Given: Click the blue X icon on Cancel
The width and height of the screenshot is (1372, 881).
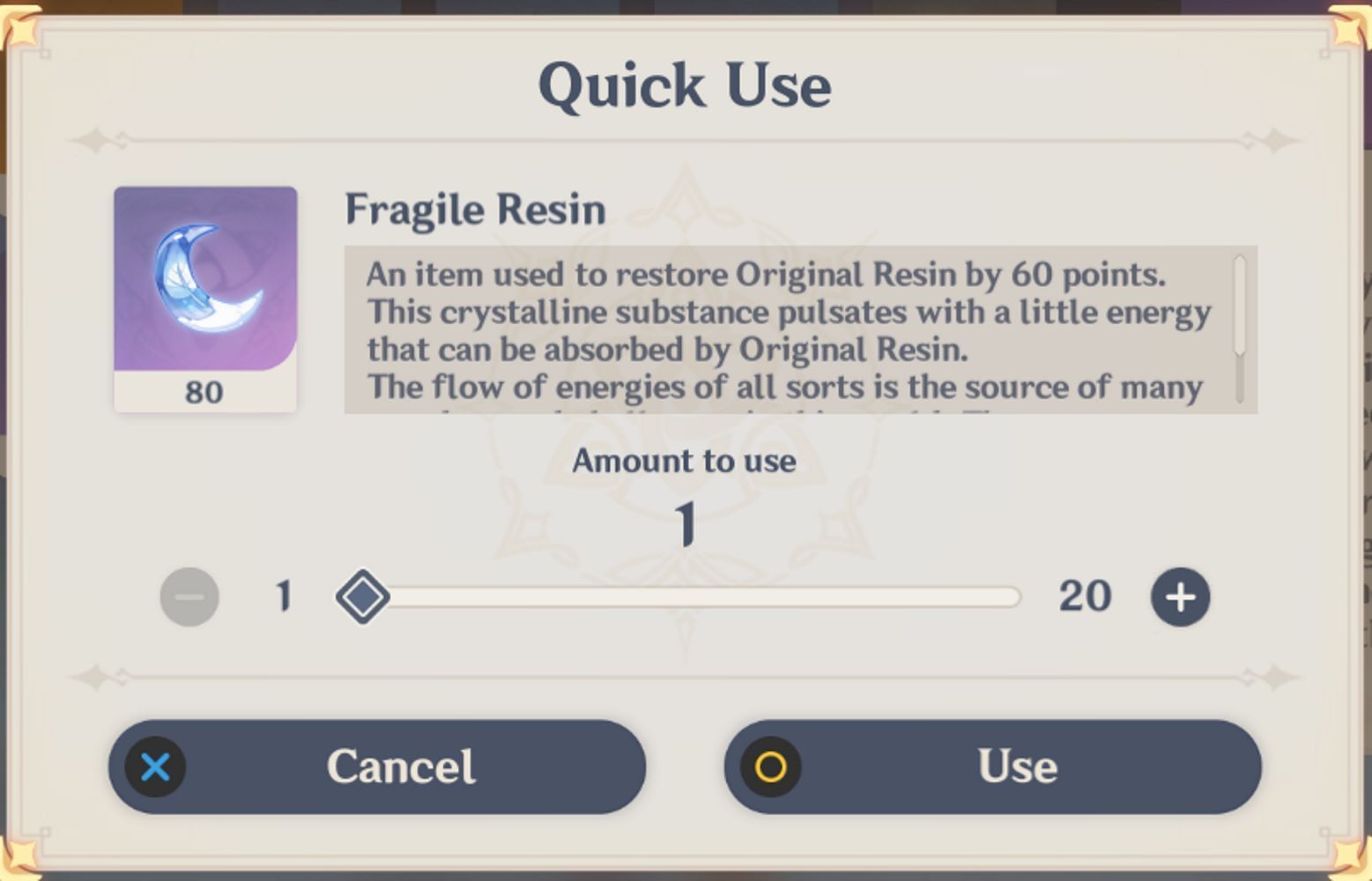Looking at the screenshot, I should tap(156, 766).
